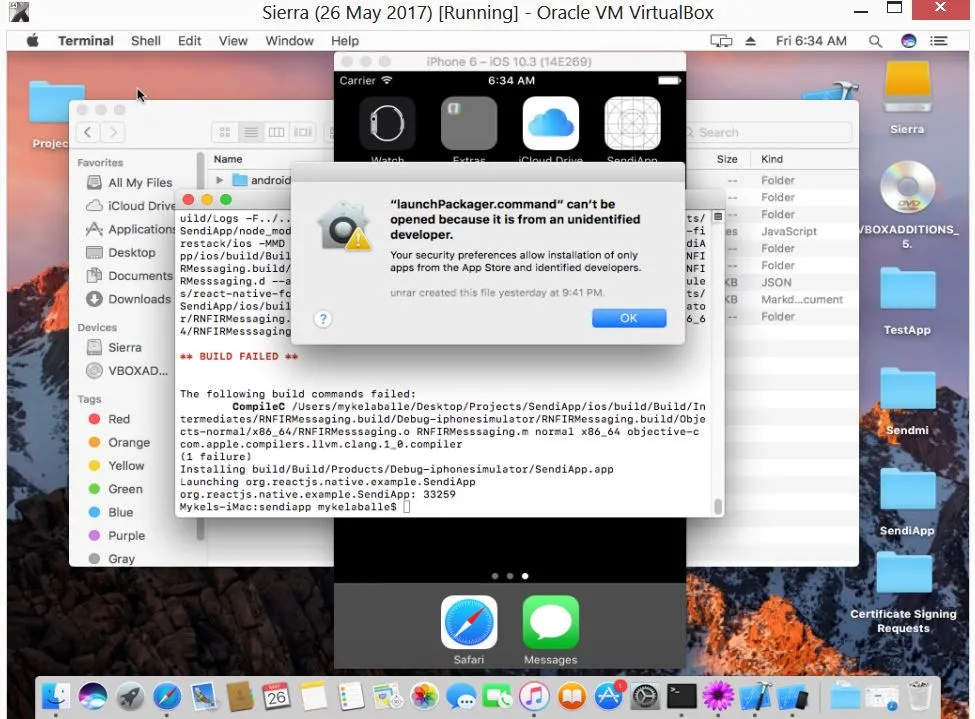
Task: Open Messages in the simulator dock
Action: pyautogui.click(x=550, y=623)
